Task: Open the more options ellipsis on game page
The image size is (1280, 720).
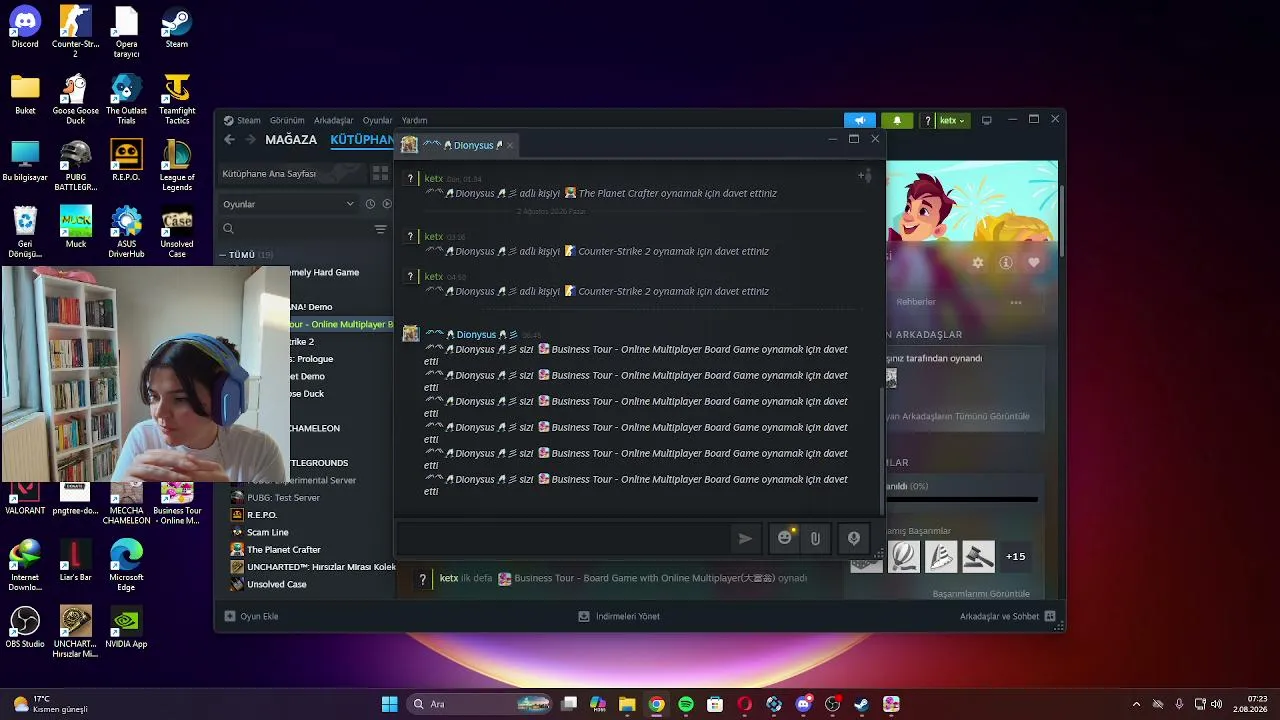Action: click(x=1016, y=302)
